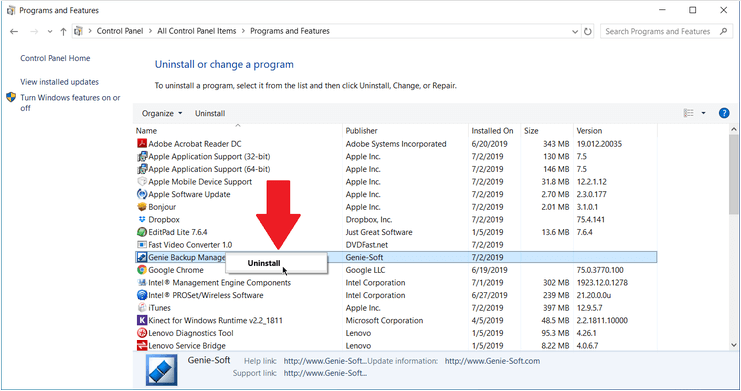Click the iTunes icon
The width and height of the screenshot is (741, 391).
[x=141, y=308]
